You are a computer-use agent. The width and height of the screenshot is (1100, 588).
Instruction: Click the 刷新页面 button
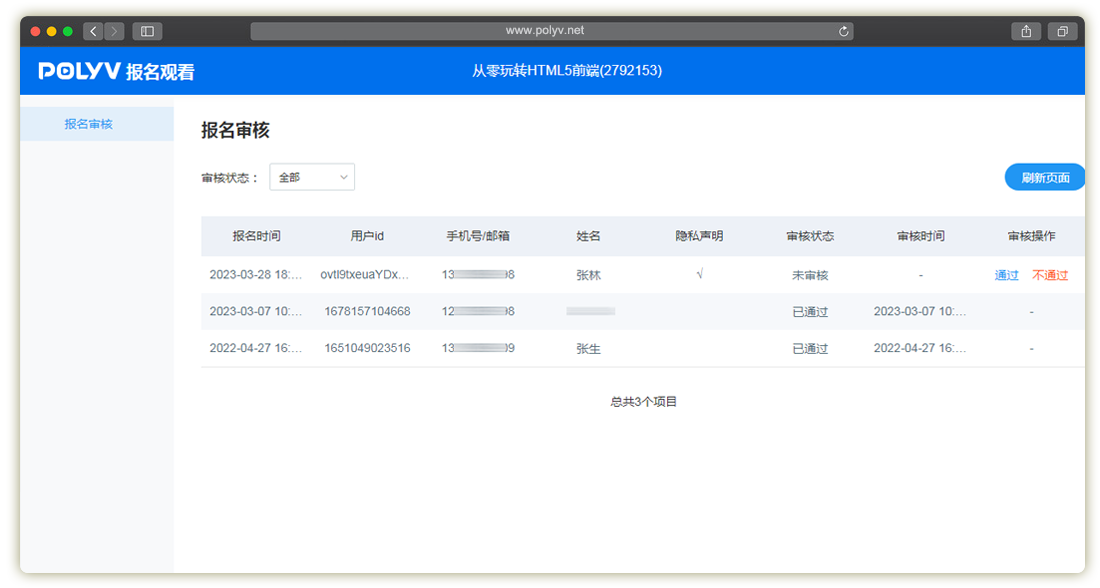[x=1045, y=177]
